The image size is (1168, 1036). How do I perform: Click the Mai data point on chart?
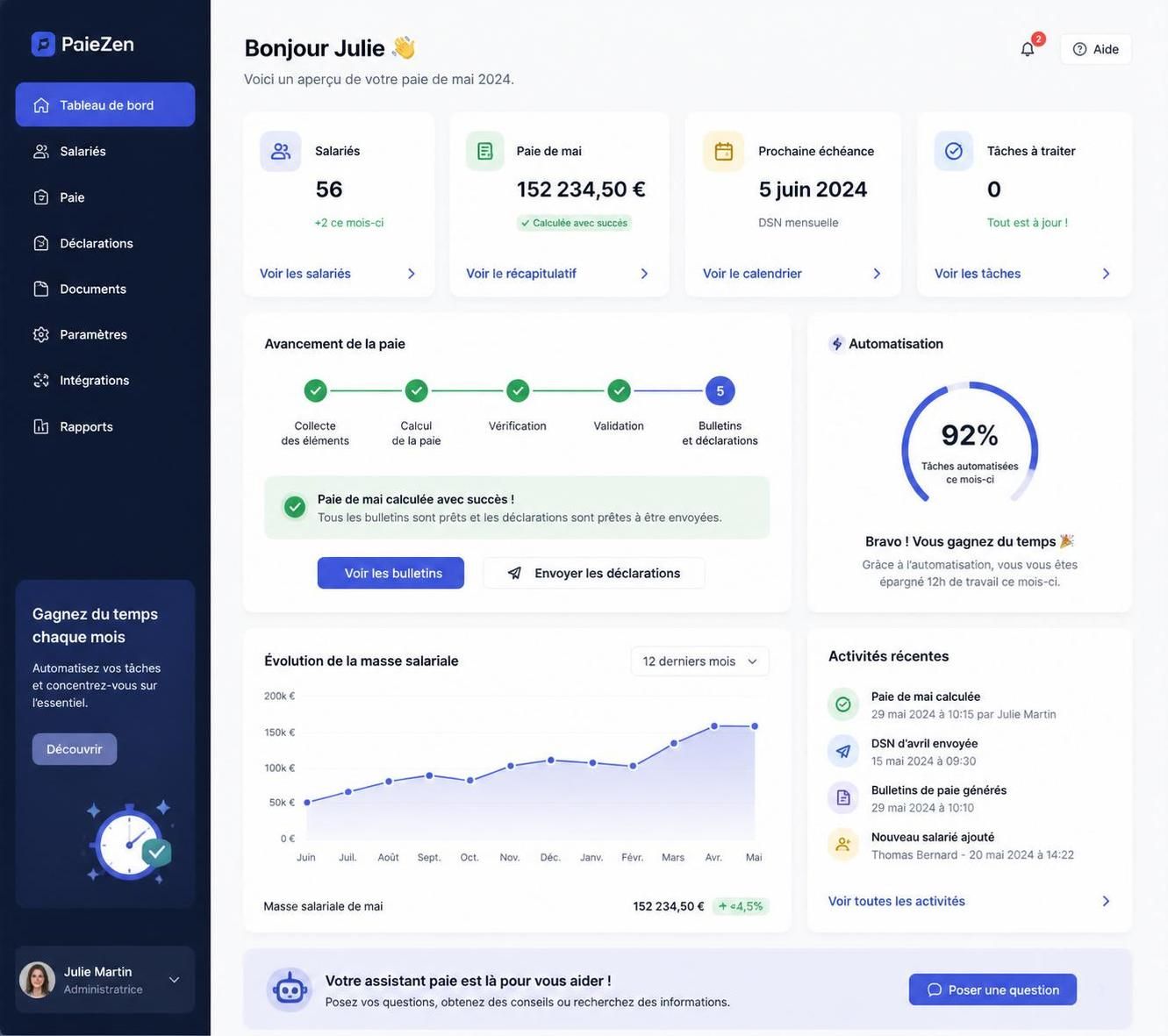pyautogui.click(x=755, y=726)
